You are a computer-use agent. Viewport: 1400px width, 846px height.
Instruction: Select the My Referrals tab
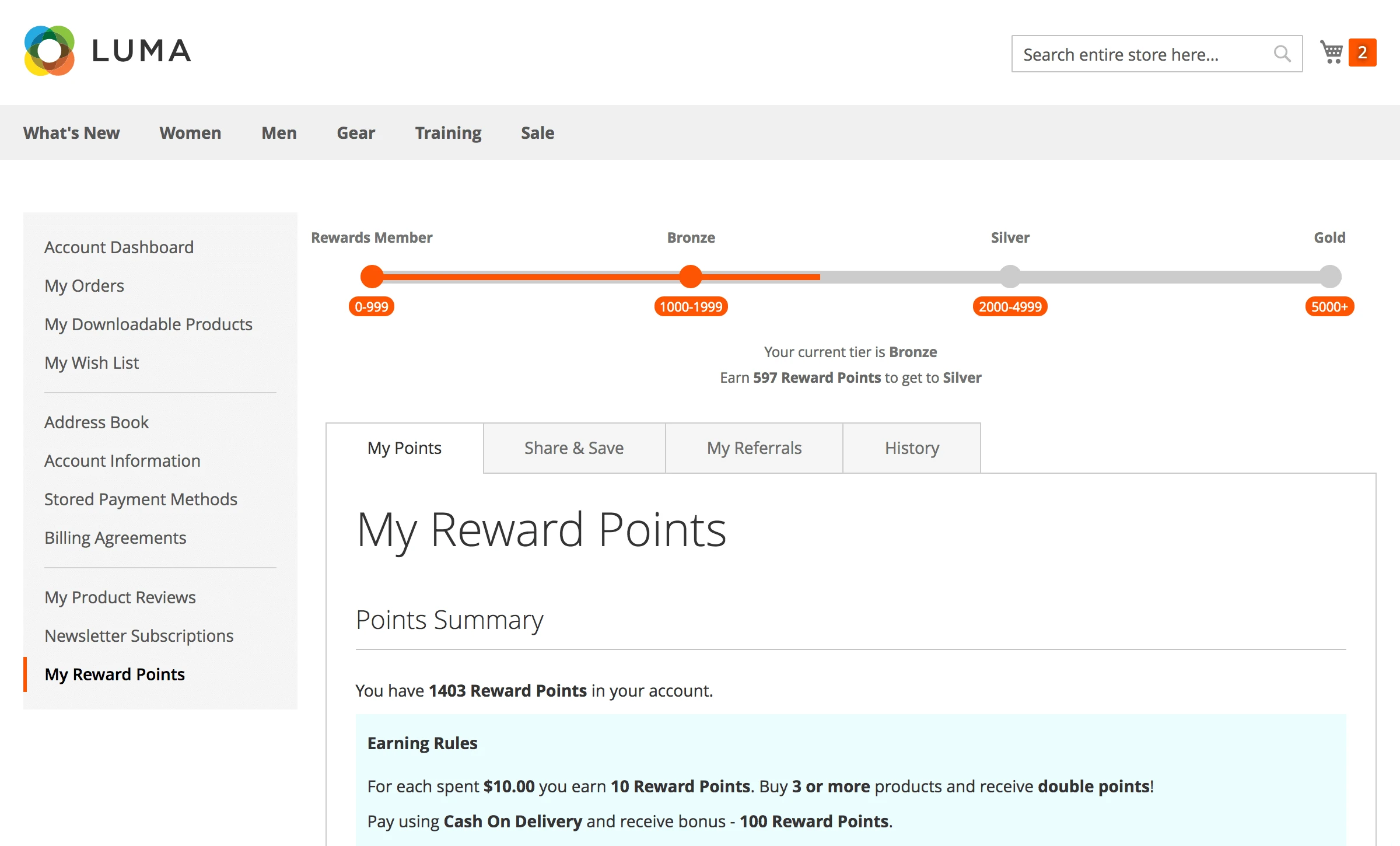pos(754,448)
